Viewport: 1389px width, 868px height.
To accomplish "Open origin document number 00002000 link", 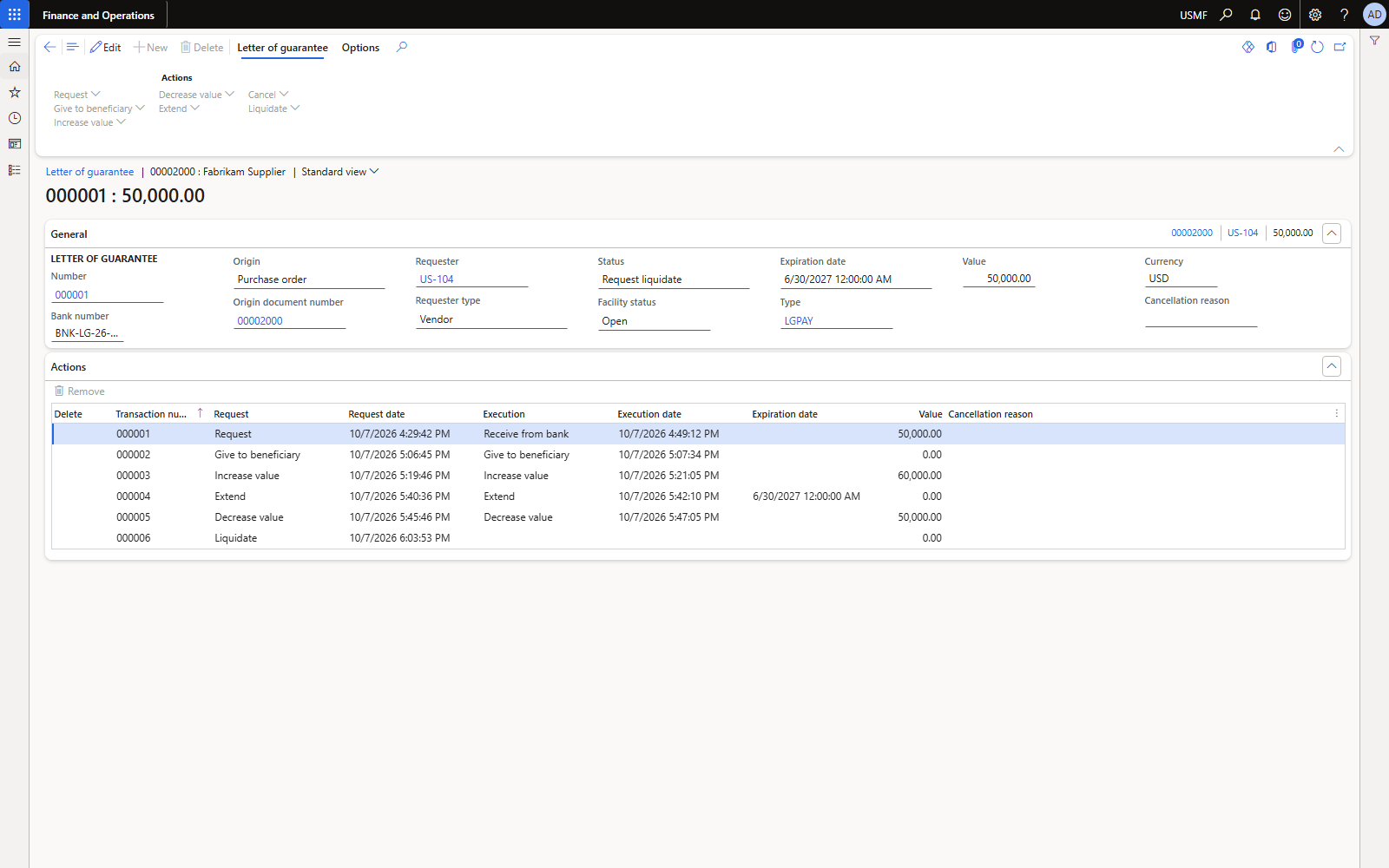I will (x=260, y=321).
